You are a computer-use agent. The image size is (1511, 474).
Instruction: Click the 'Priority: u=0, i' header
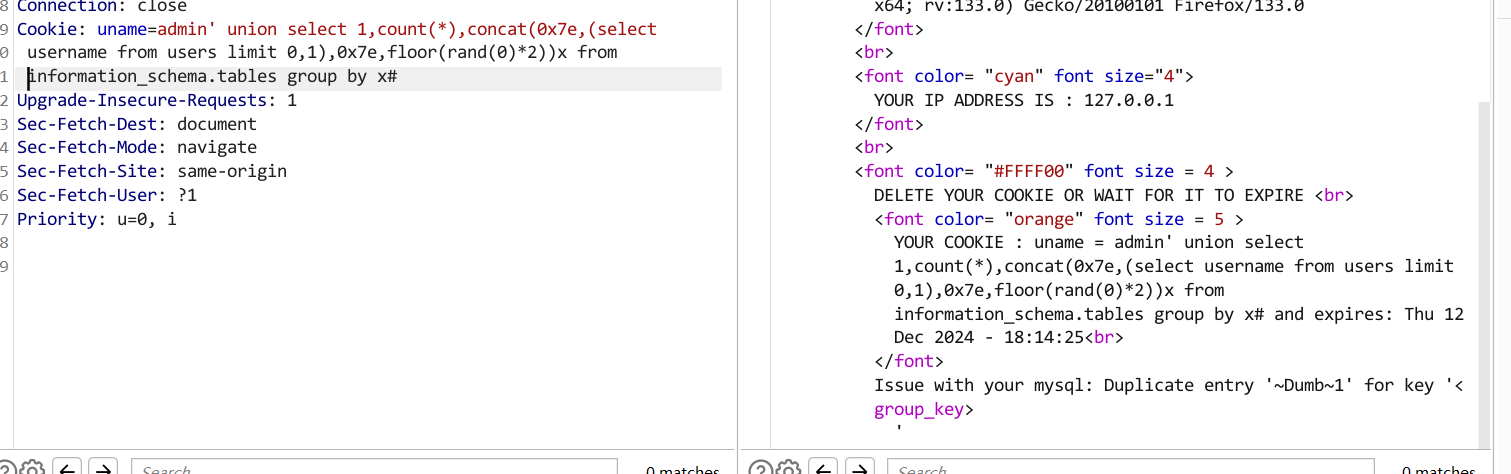[x=97, y=219]
